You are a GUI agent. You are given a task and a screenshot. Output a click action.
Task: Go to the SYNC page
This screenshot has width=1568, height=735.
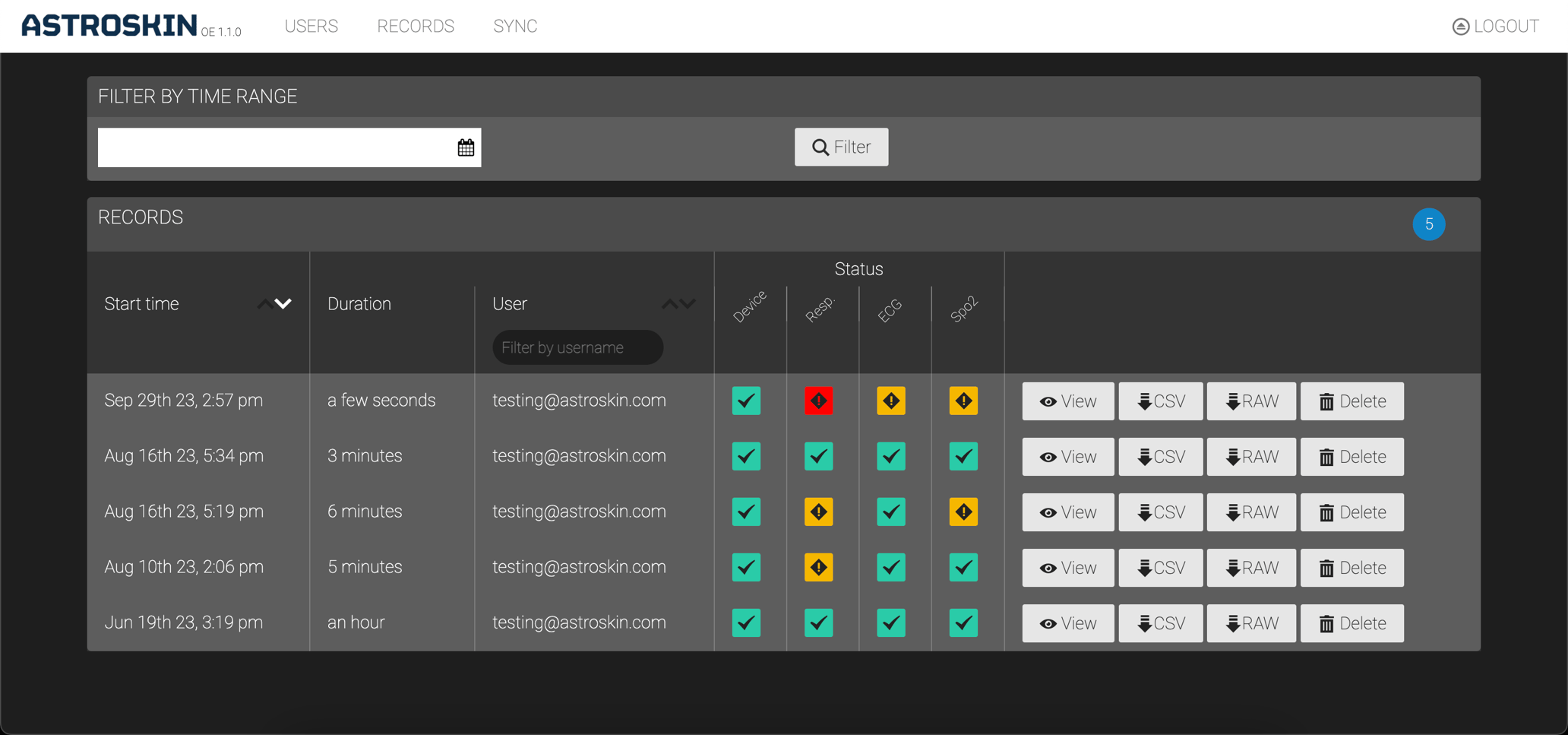point(515,27)
